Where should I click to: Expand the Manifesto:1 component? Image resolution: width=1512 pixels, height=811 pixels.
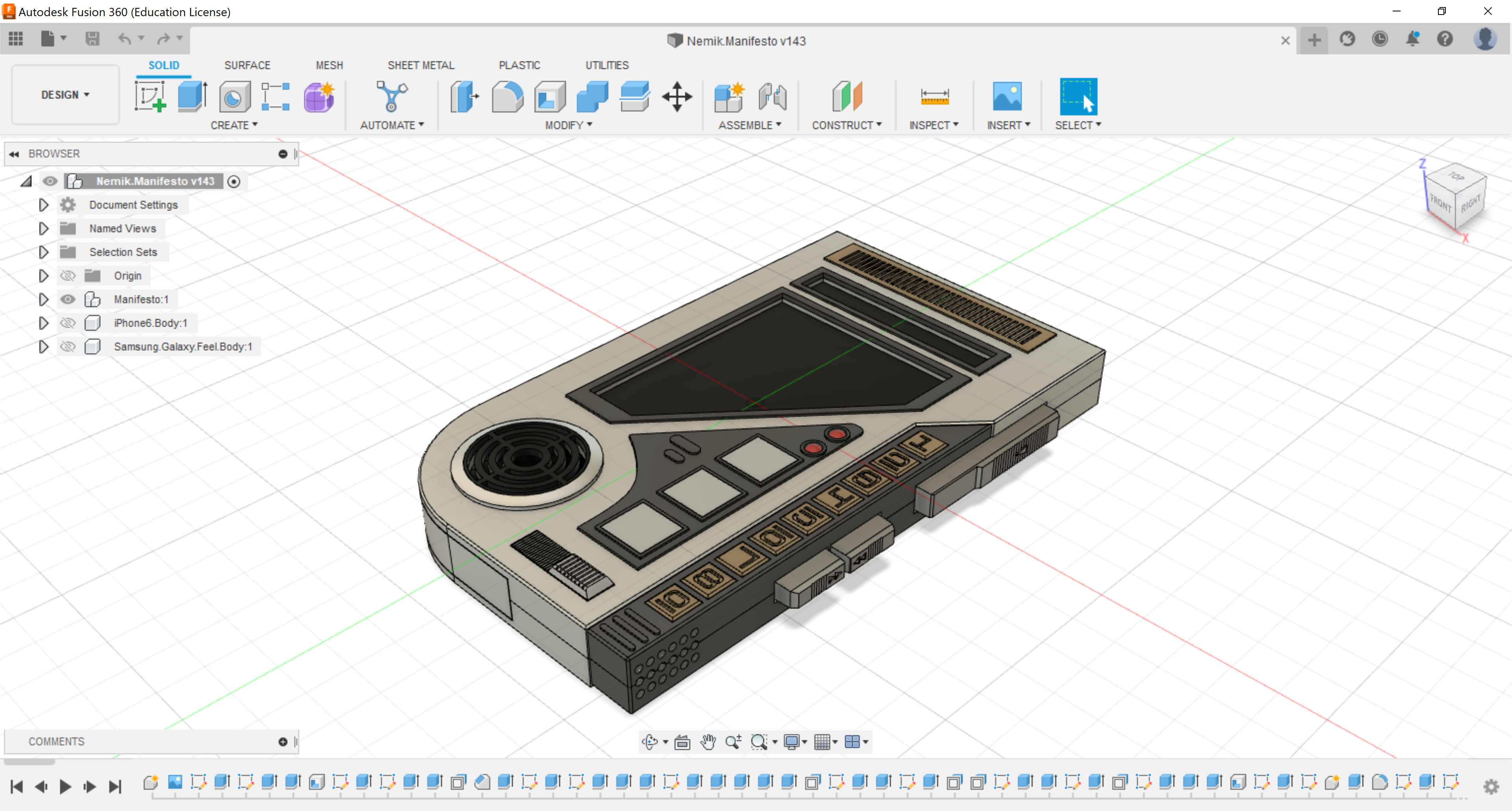point(43,299)
